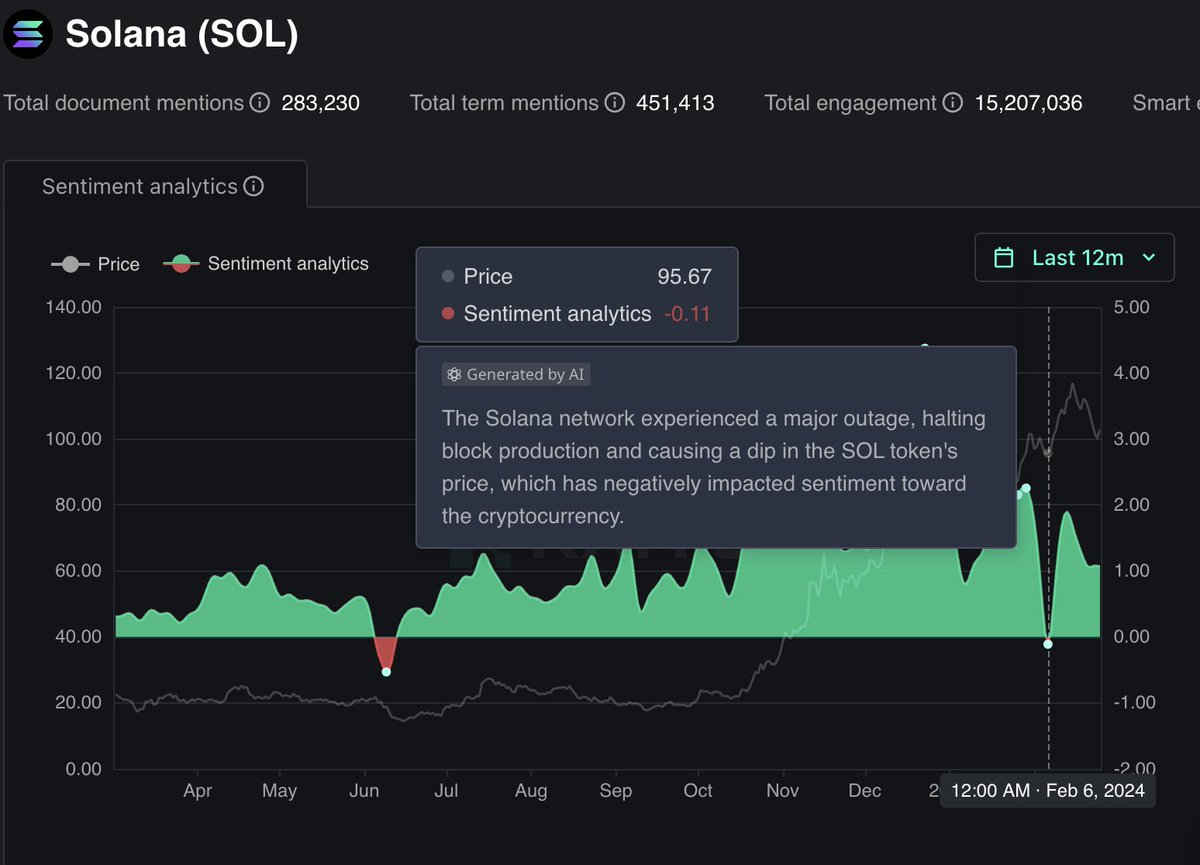The width and height of the screenshot is (1200, 865).
Task: Toggle the Sentiment analytics series in legend
Action: pos(266,264)
